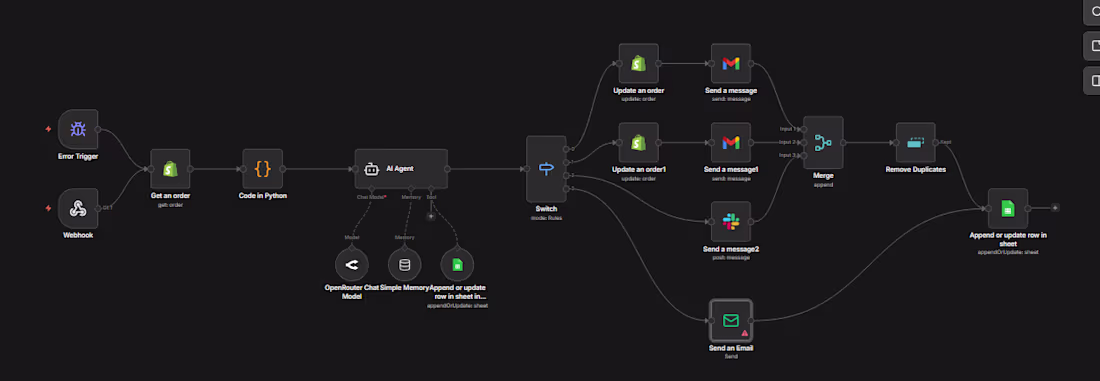Click the Merge Input 1 connector
The height and width of the screenshot is (381, 1100).
[x=803, y=129]
